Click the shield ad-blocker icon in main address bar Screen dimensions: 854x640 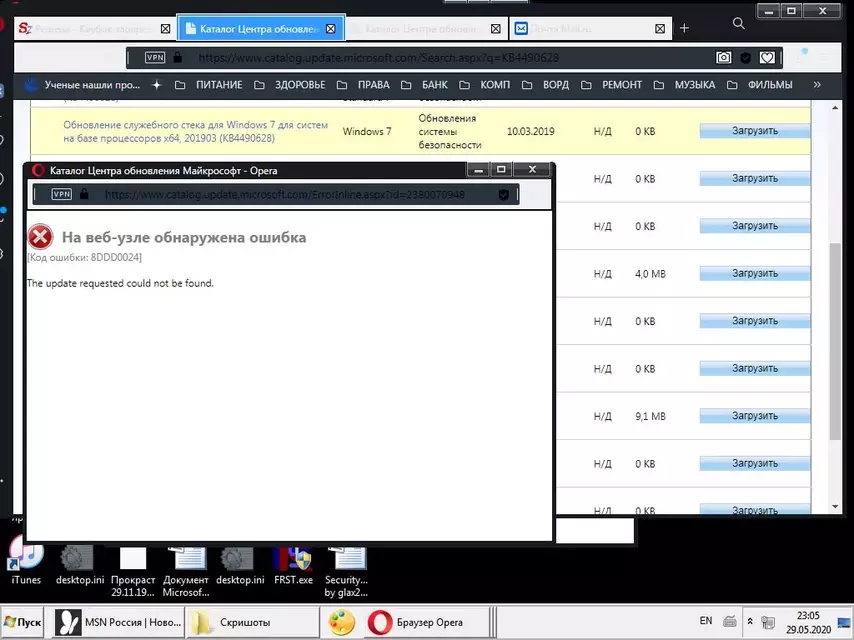point(746,57)
